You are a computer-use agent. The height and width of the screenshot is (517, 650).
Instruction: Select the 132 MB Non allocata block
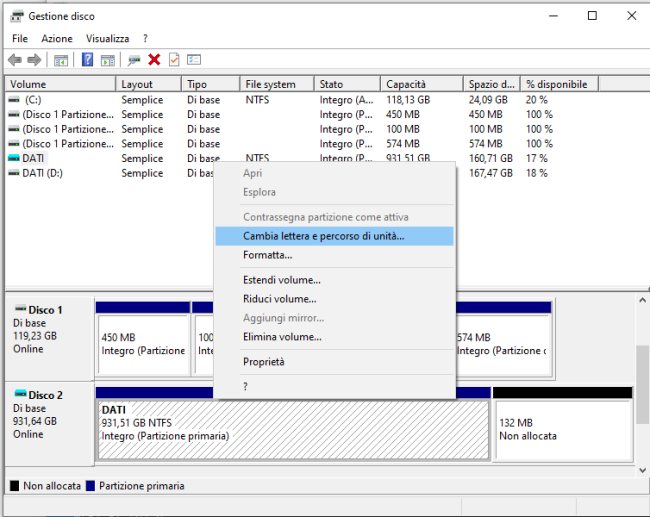[x=563, y=424]
